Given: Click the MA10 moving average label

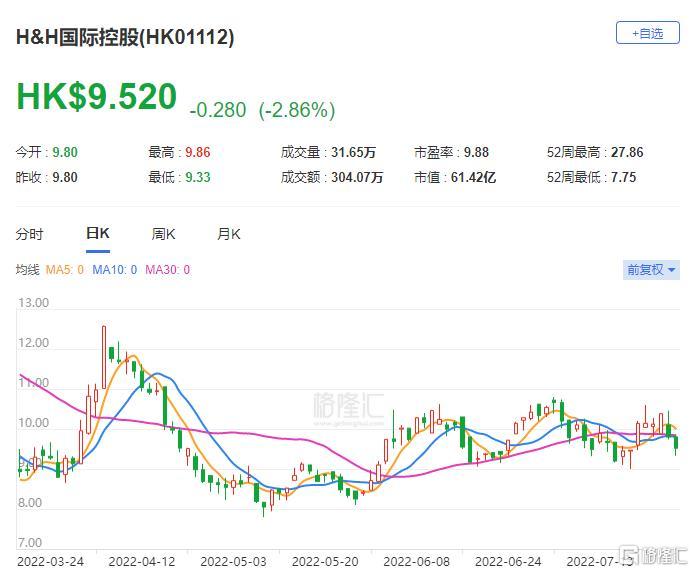Looking at the screenshot, I should 115,270.
